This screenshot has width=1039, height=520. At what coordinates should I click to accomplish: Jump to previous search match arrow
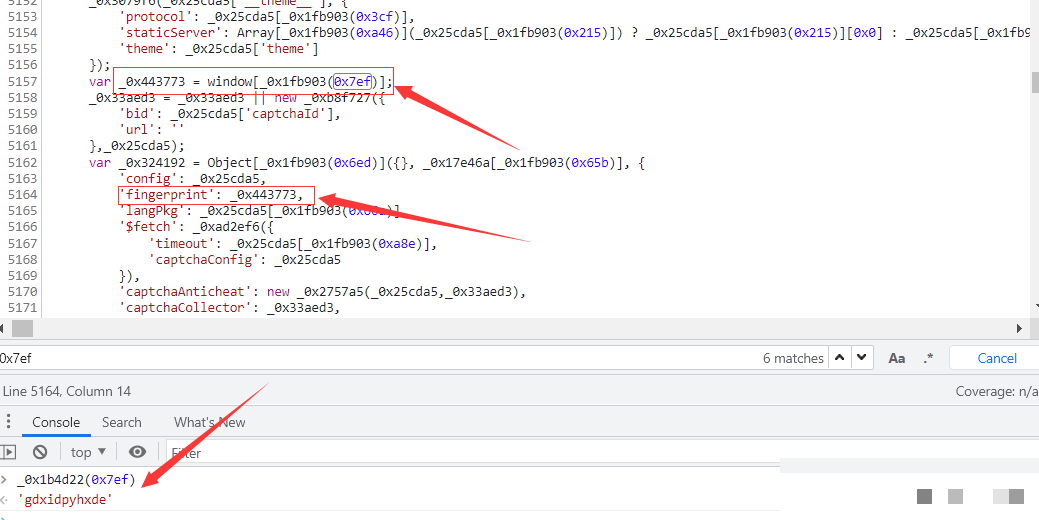(x=840, y=358)
